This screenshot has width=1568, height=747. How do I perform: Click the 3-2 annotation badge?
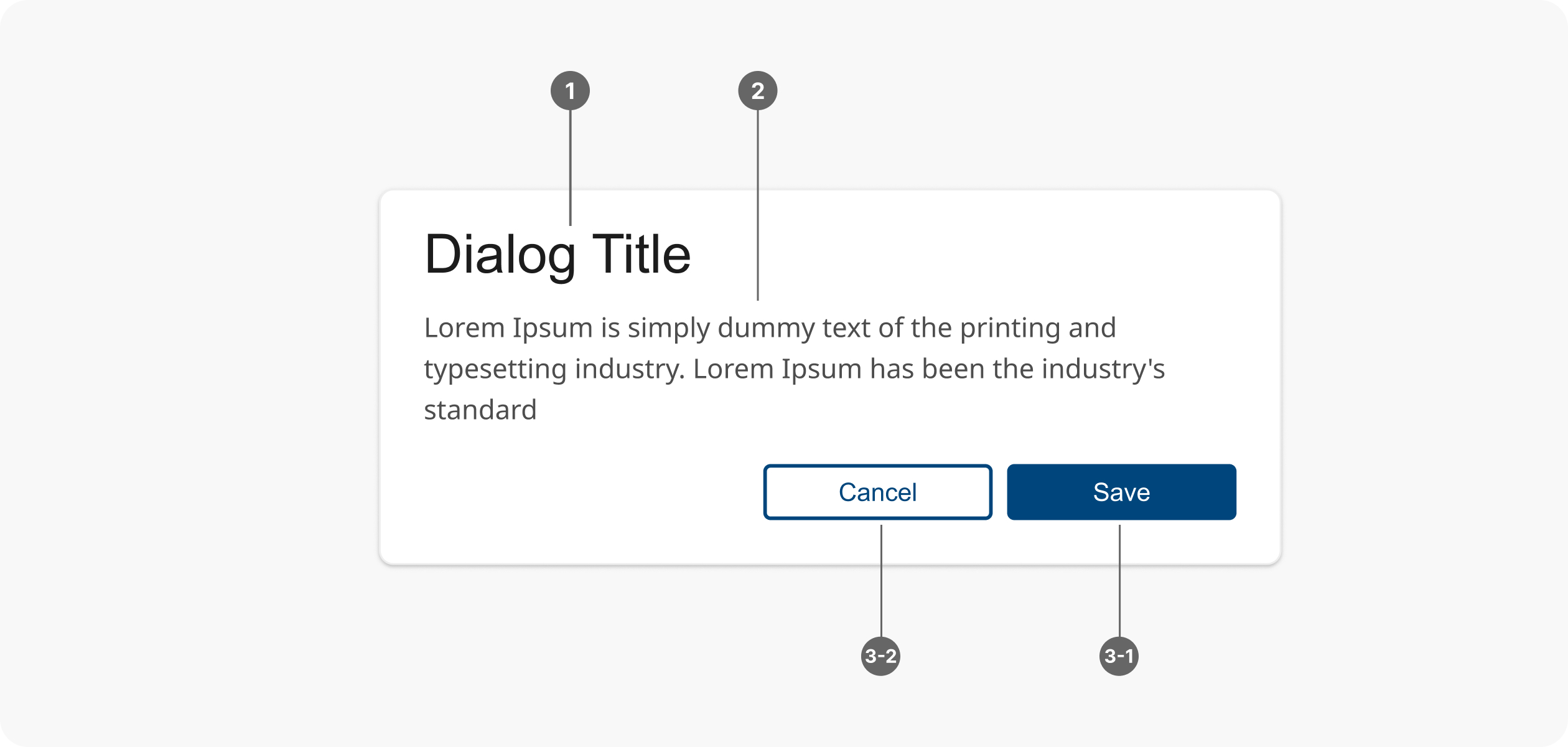pyautogui.click(x=880, y=656)
